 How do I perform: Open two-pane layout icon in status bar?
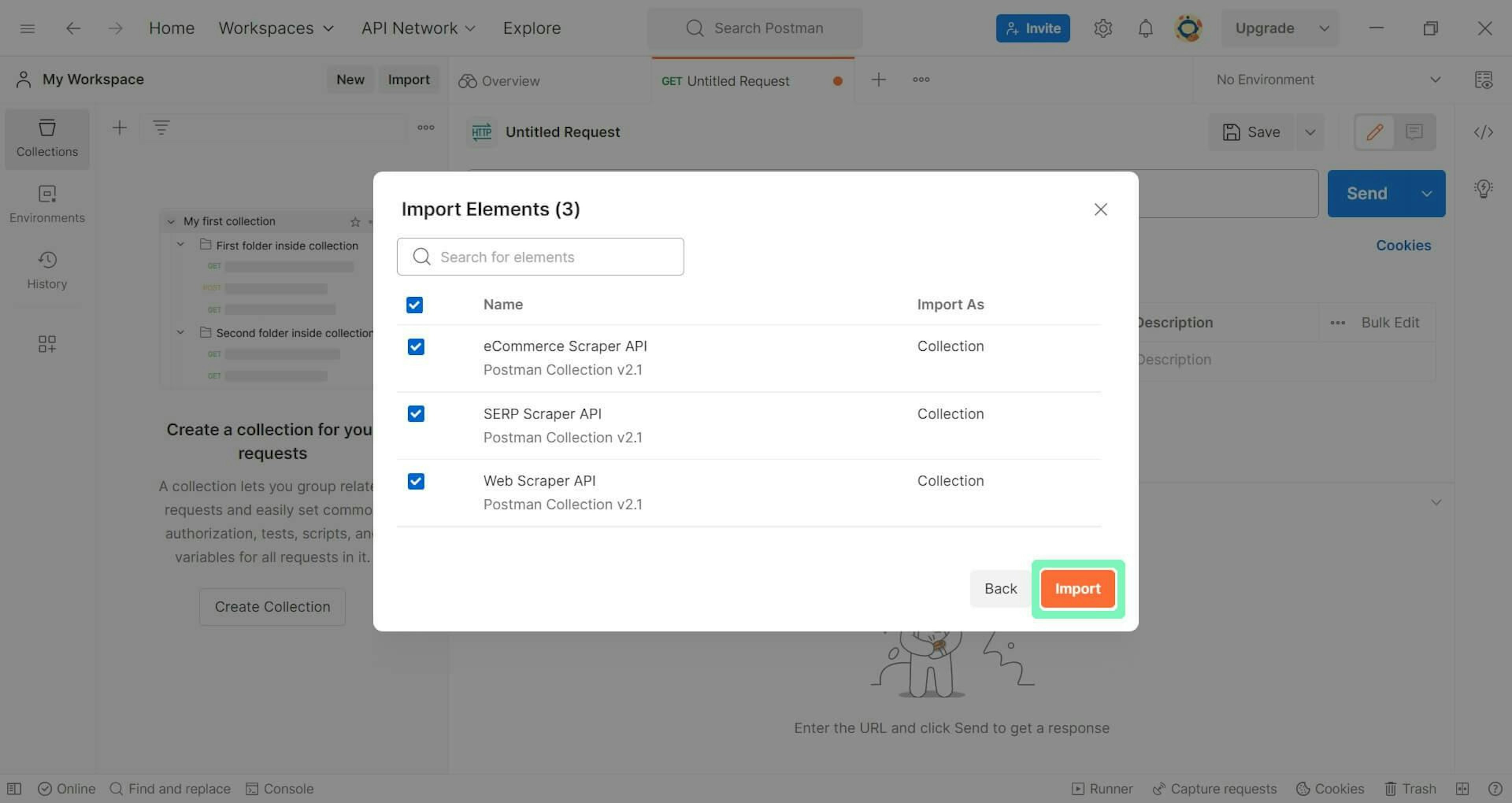[x=1462, y=788]
